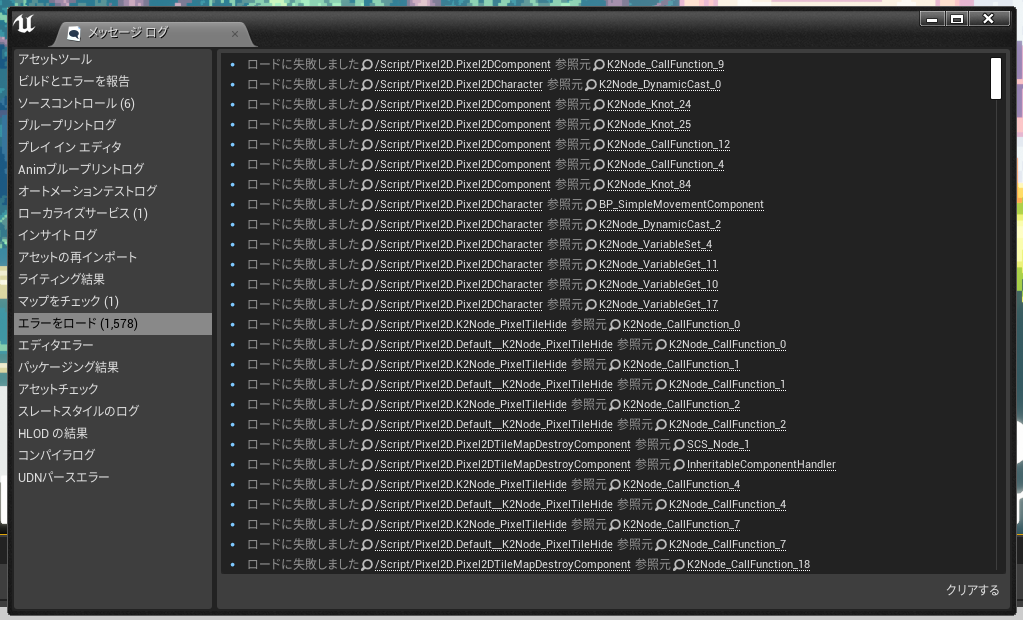1023x620 pixels.
Task: Open K2Node_CallFunction_9 link
Action: pyautogui.click(x=665, y=65)
